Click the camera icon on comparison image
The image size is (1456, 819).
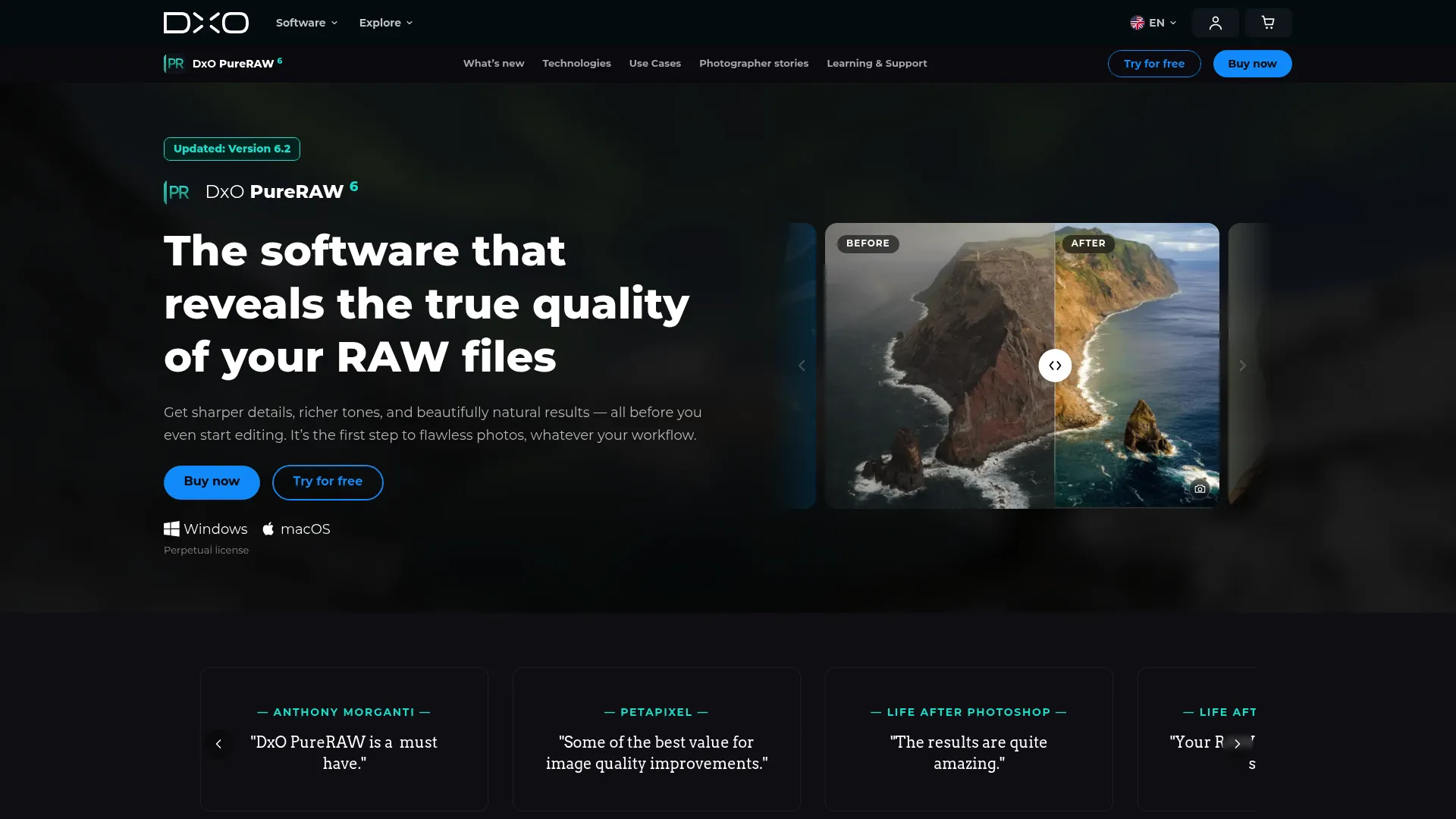1200,489
